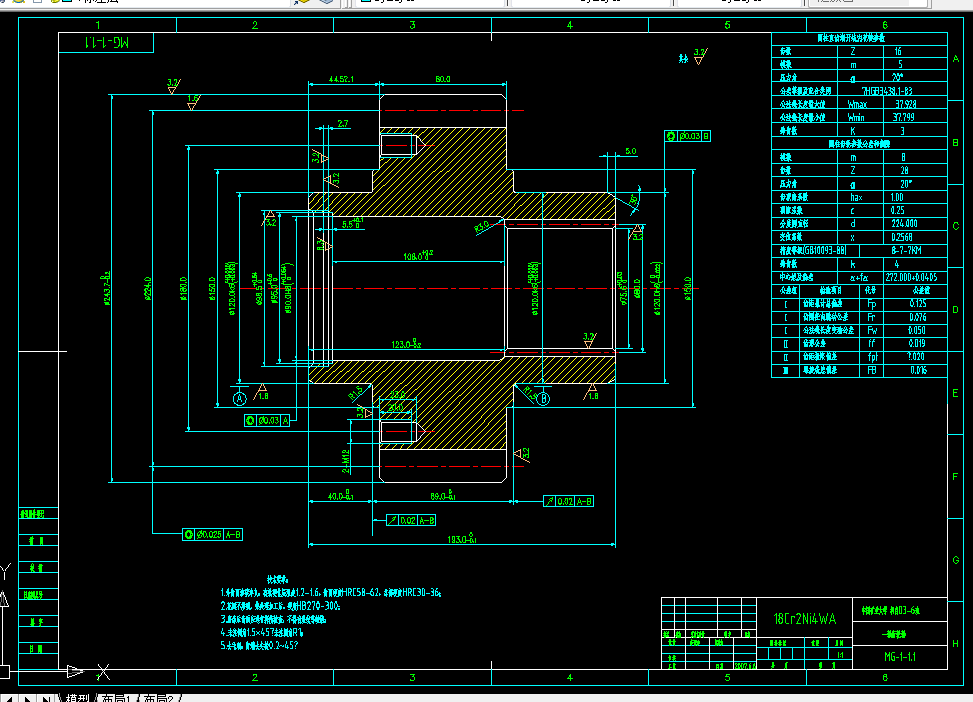The height and width of the screenshot is (702, 973).
Task: Select table cell 0.125
Action: 917,304
